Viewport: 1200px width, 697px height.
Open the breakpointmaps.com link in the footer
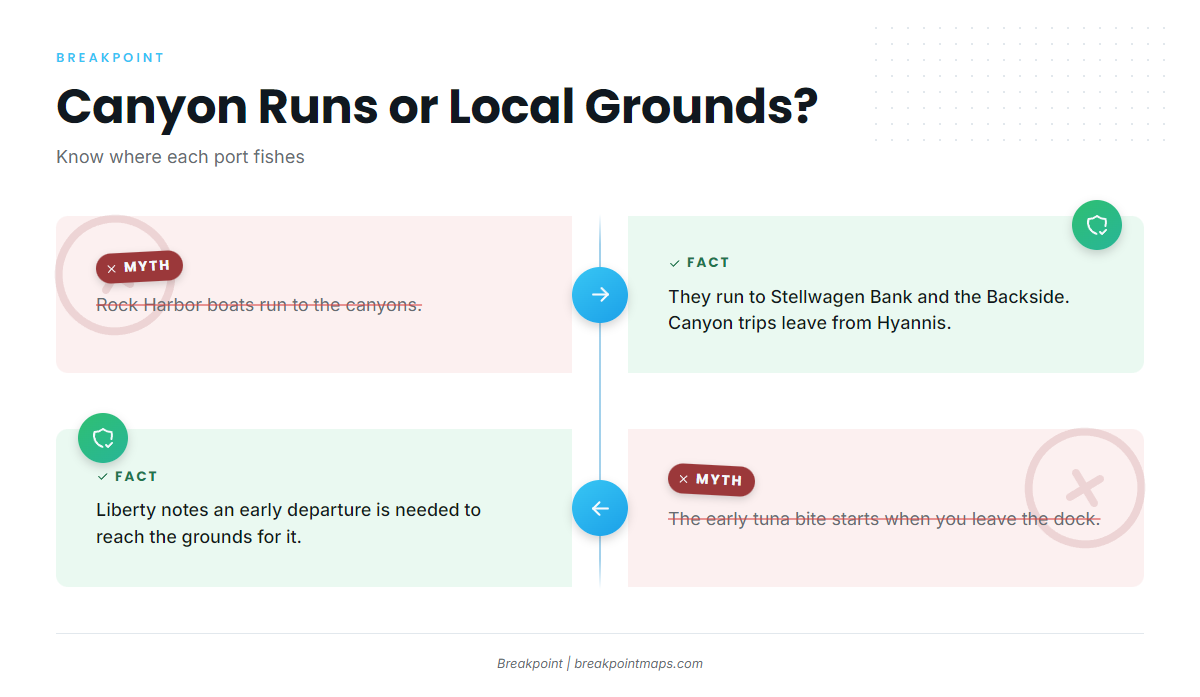(x=638, y=663)
